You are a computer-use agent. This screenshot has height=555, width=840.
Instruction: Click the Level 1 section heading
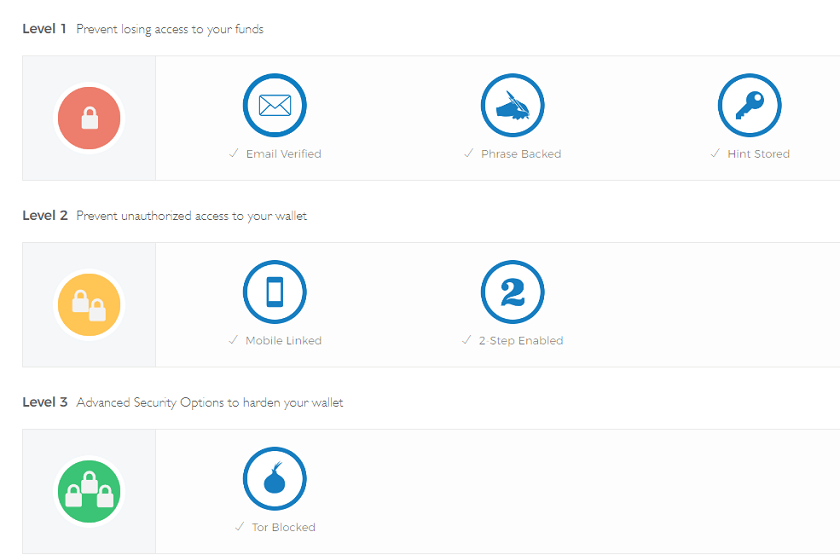click(x=44, y=29)
